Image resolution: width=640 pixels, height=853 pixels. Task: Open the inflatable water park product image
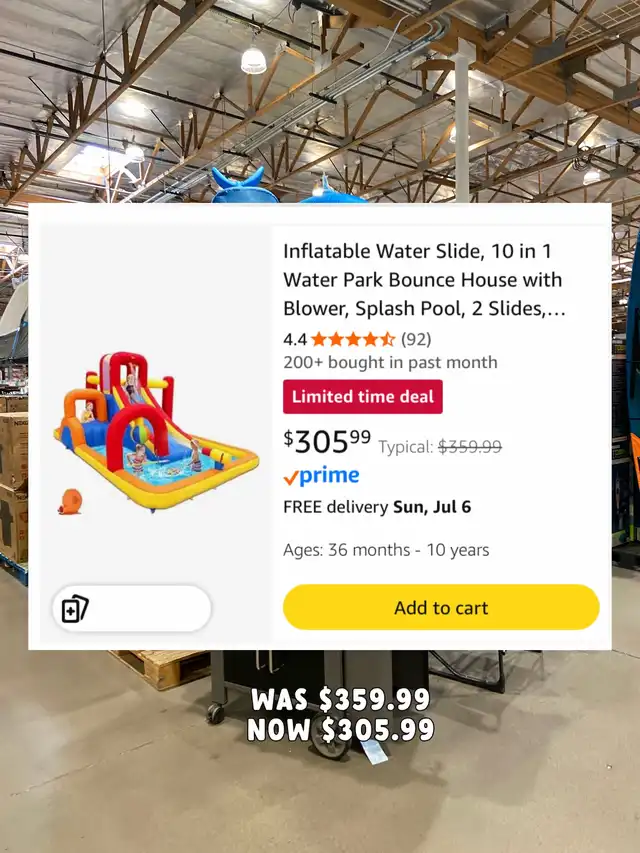click(x=157, y=432)
